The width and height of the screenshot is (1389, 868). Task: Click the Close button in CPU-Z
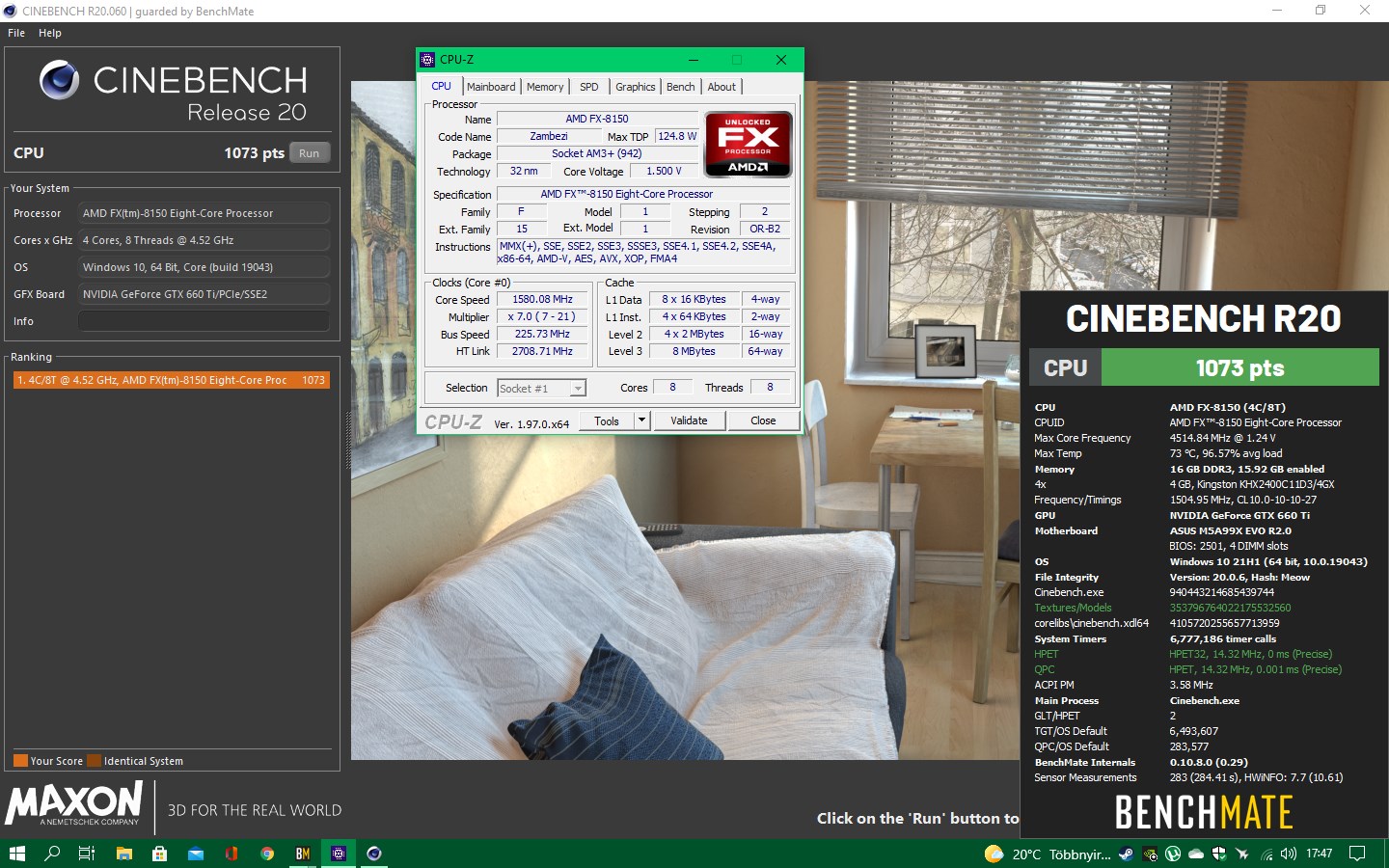[x=763, y=420]
